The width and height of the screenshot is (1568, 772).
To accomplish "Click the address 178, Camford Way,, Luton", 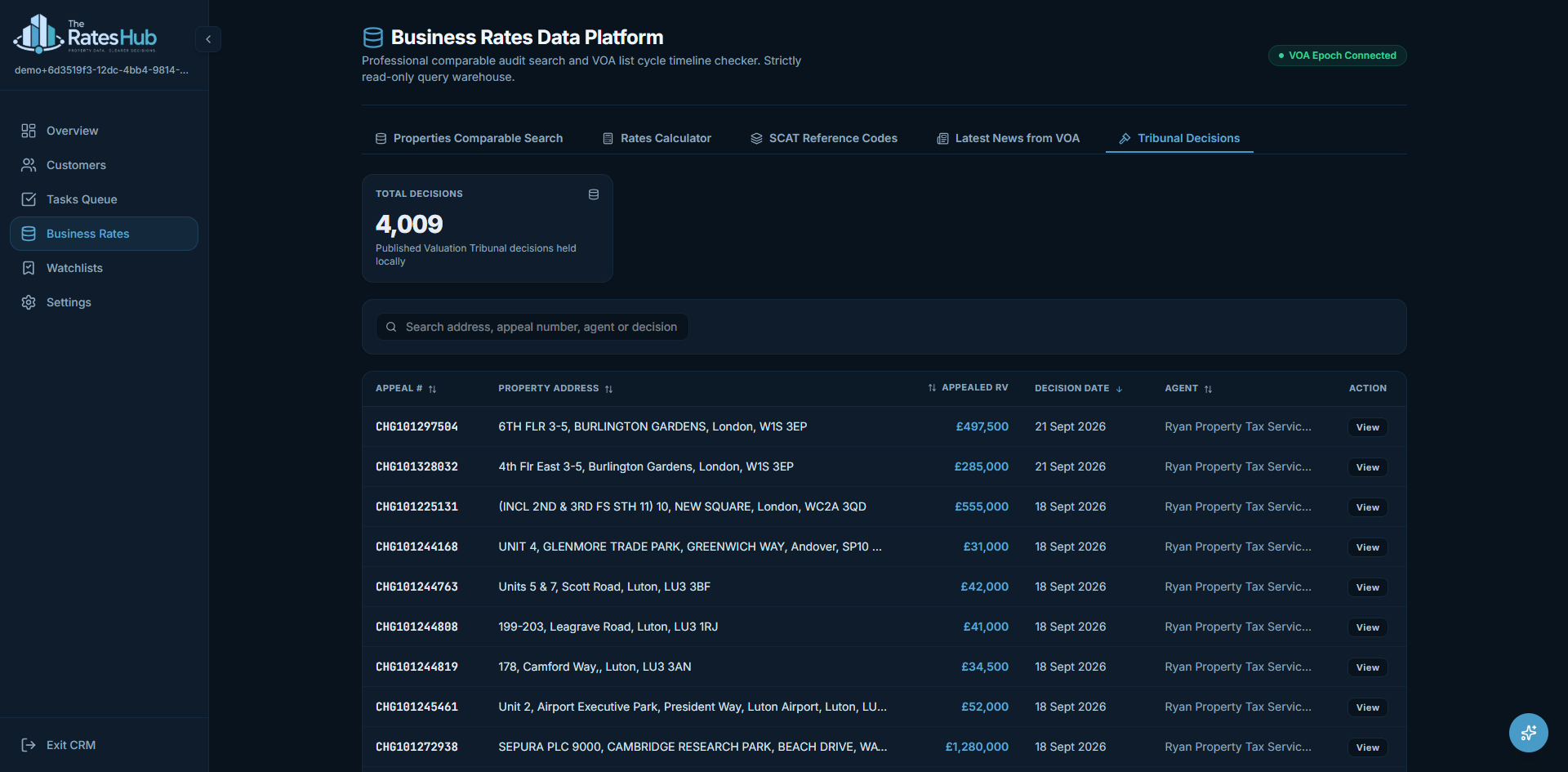I will tap(595, 667).
